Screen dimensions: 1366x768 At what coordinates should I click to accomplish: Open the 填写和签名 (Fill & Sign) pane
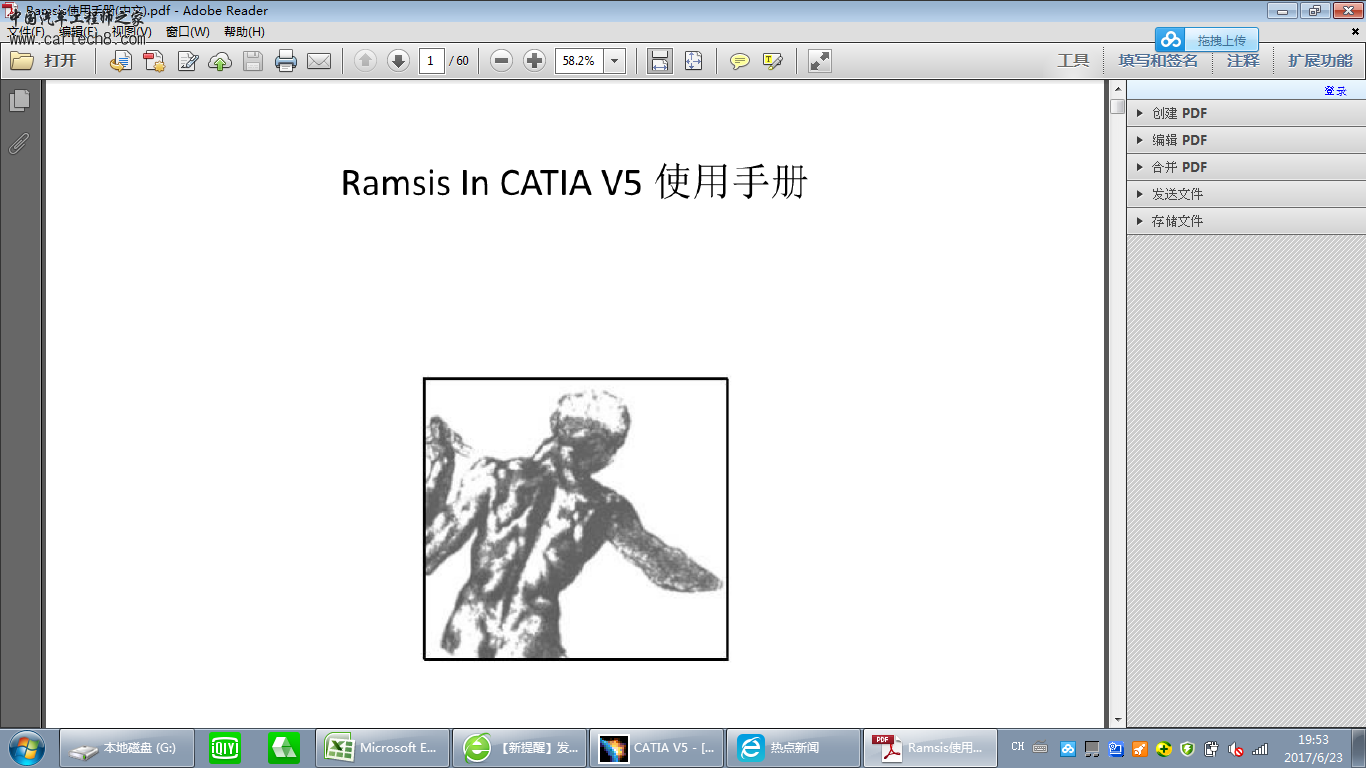coord(1158,61)
